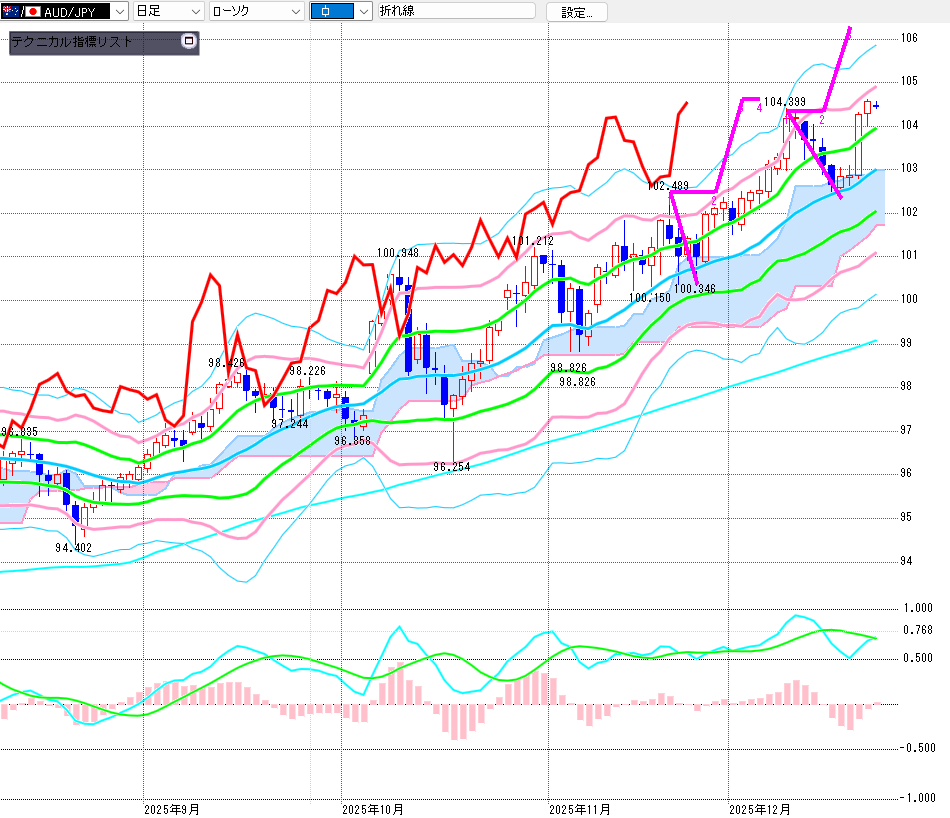Viewport: 950px width, 818px height.
Task: Click the 折れ線 text field
Action: point(457,12)
